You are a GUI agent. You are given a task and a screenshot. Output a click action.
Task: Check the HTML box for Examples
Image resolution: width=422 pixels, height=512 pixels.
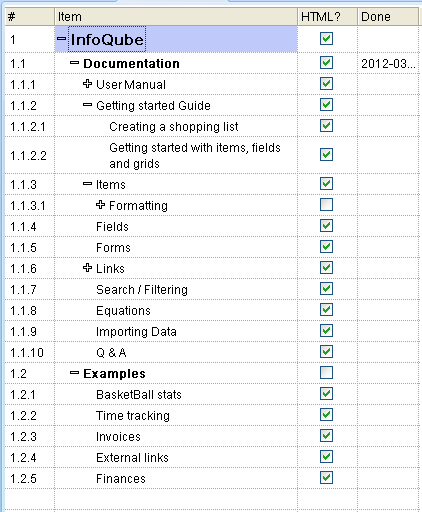click(326, 372)
